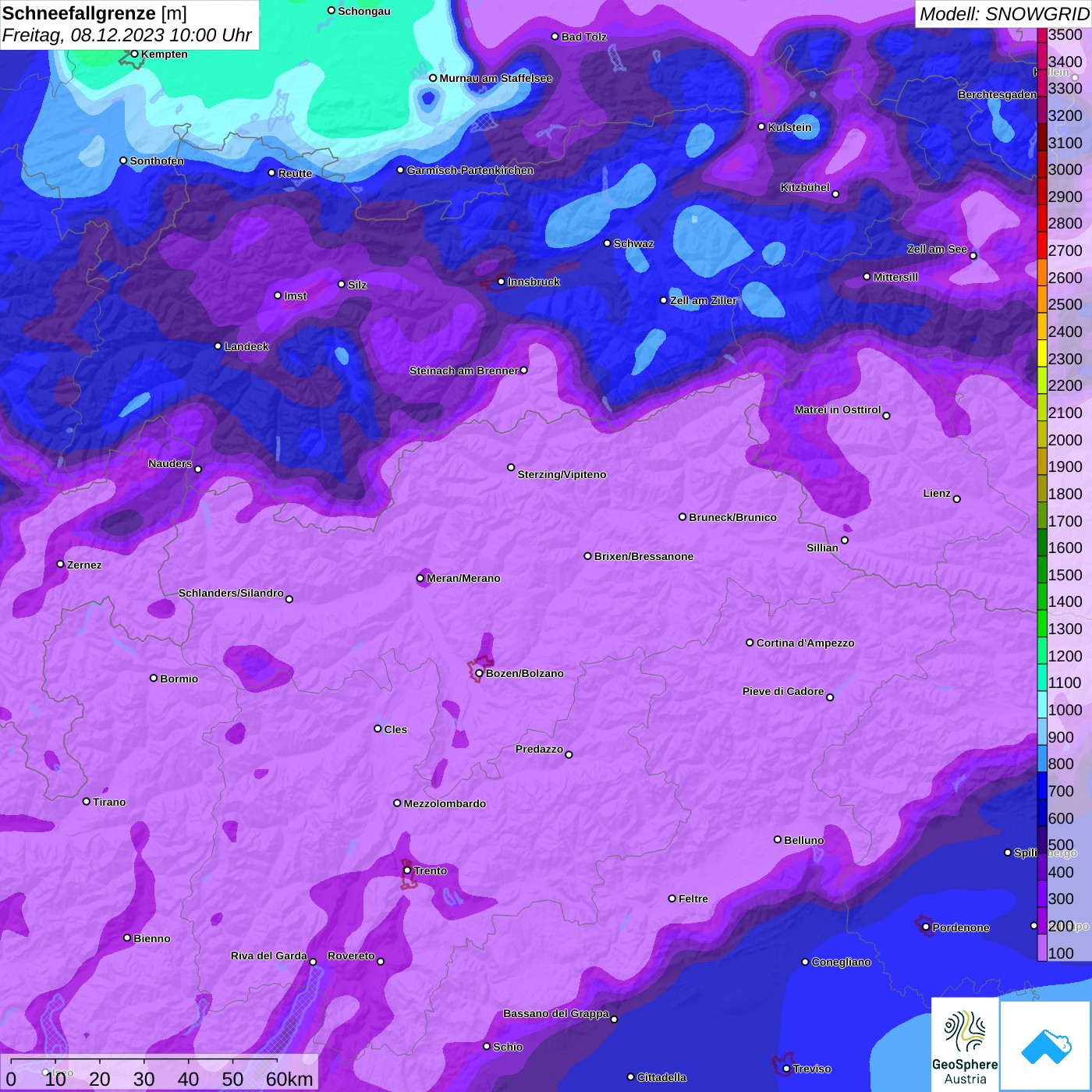
Task: Click the Bad Tölz label
Action: (x=584, y=37)
